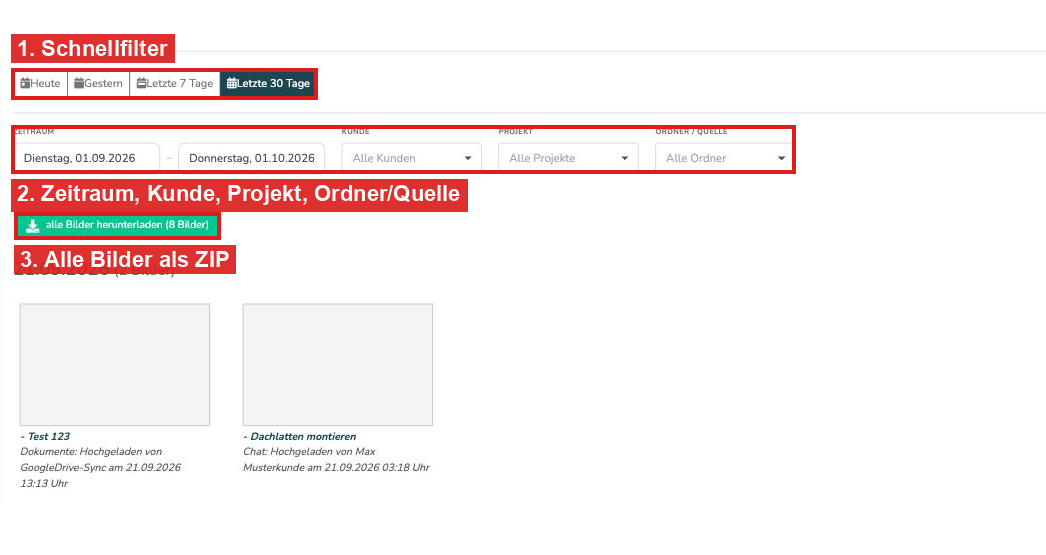The width and height of the screenshot is (1046, 555).
Task: Select the Heute quick filter
Action: point(41,83)
